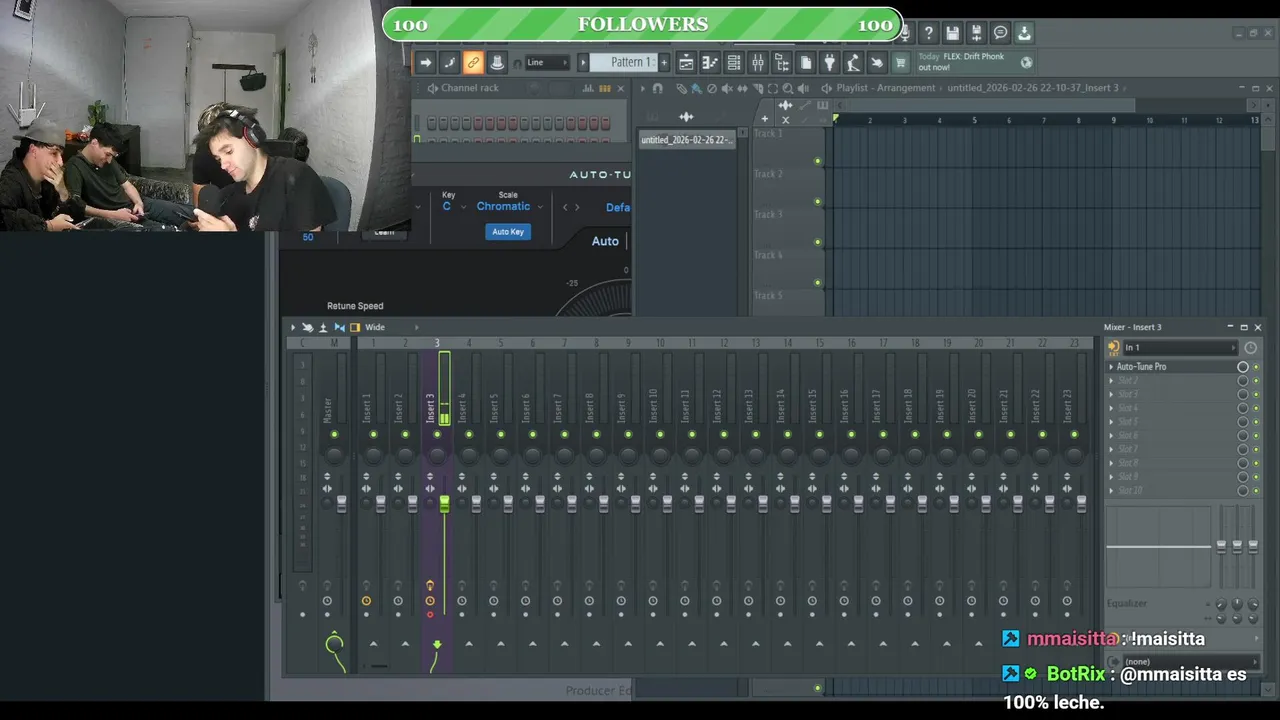1280x720 pixels.
Task: Toggle Playlist magnet snap icon
Action: coord(657,88)
